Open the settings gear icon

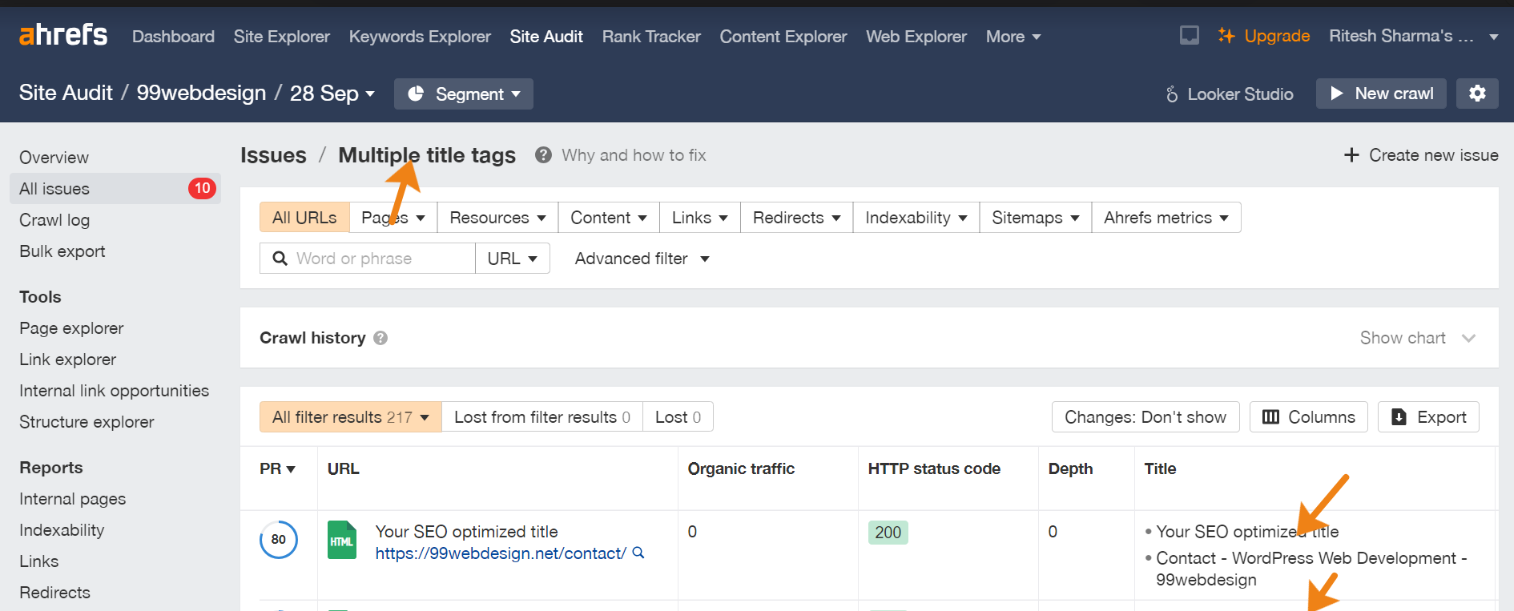1477,94
